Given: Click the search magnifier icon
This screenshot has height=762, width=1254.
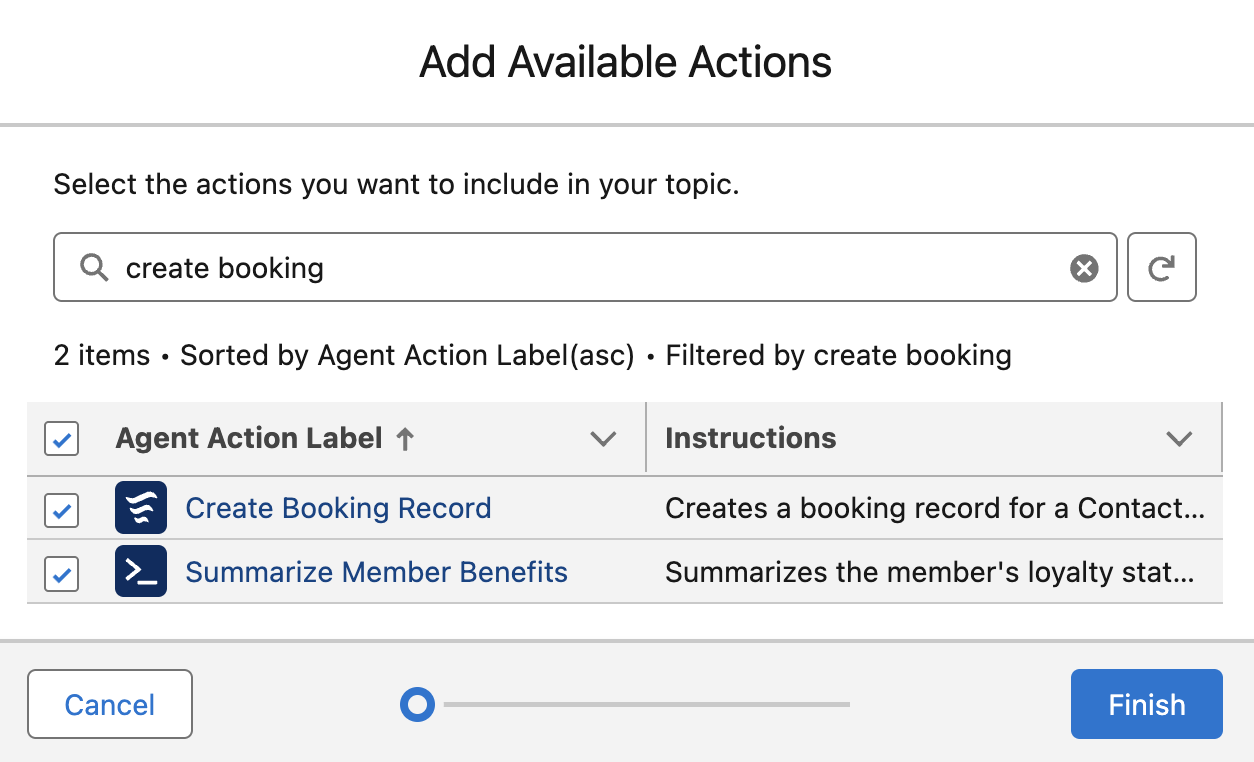Looking at the screenshot, I should point(94,267).
